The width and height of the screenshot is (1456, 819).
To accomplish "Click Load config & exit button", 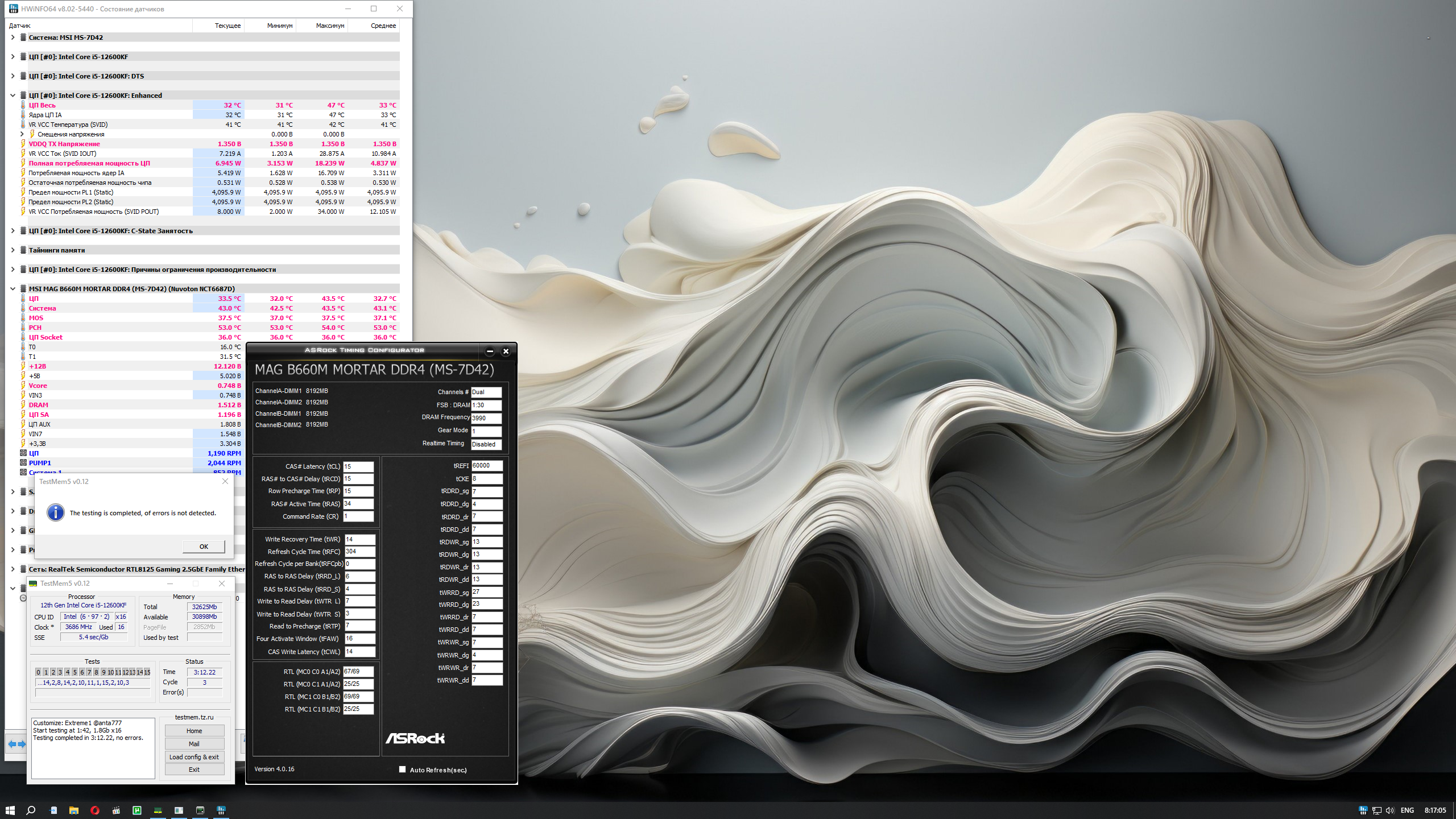I will (x=194, y=757).
